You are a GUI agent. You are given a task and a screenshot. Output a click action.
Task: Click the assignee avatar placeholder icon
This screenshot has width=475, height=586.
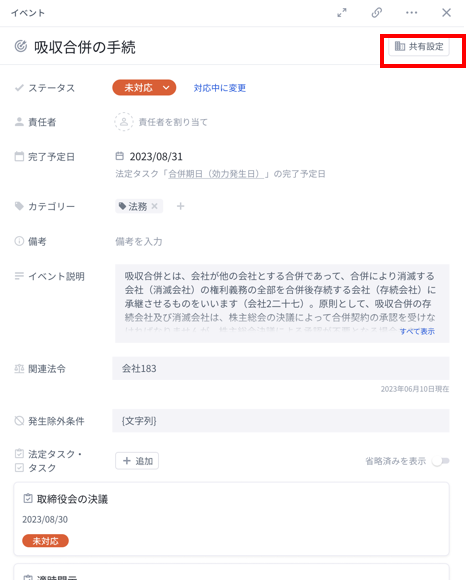[x=124, y=122]
